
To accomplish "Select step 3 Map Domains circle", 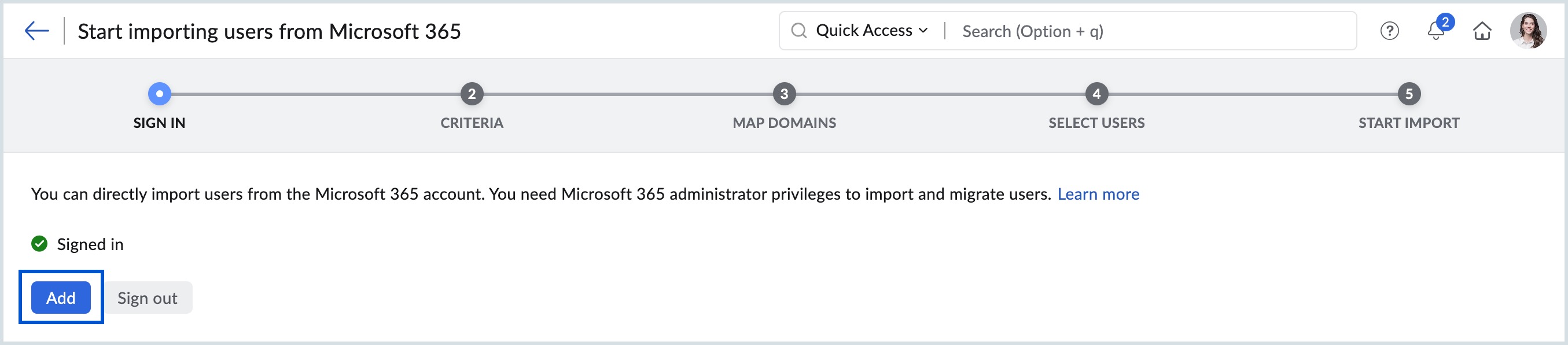I will [x=785, y=93].
